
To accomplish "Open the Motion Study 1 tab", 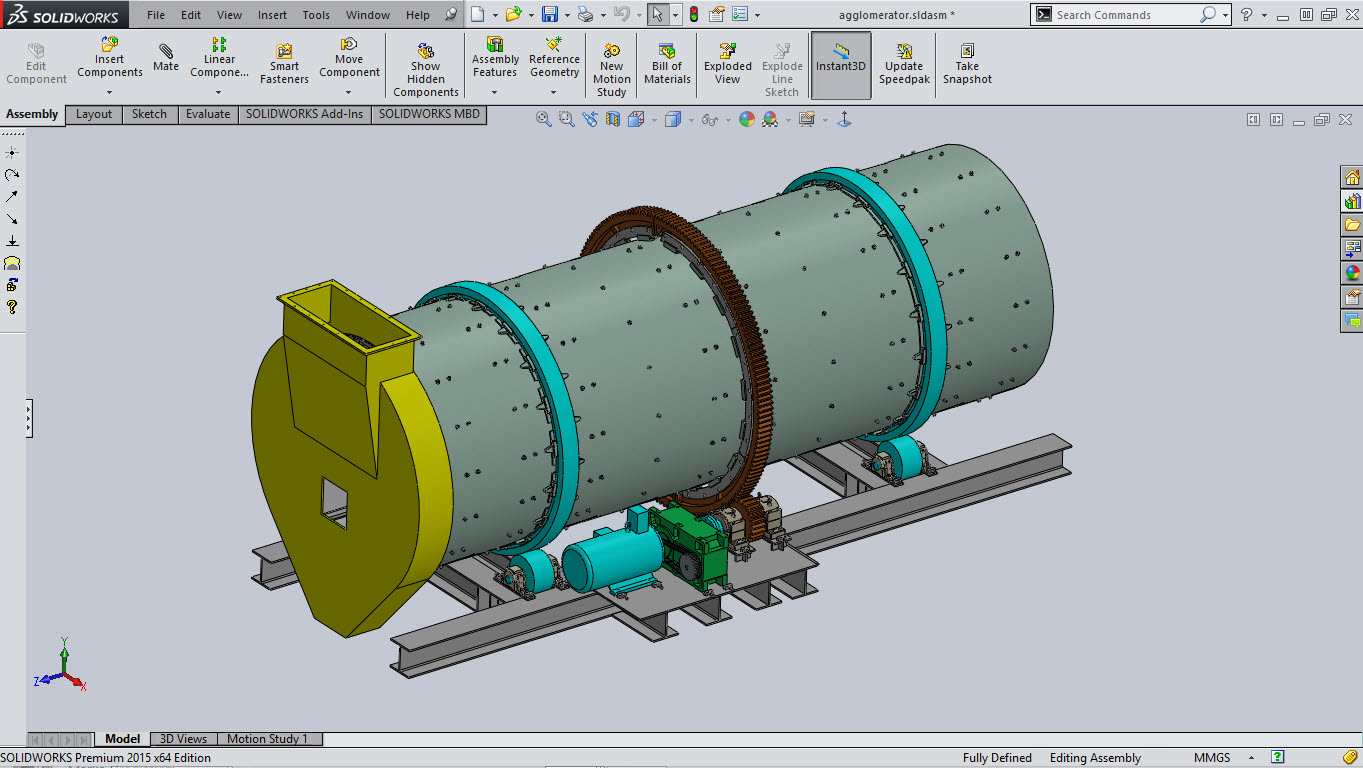I will point(267,739).
